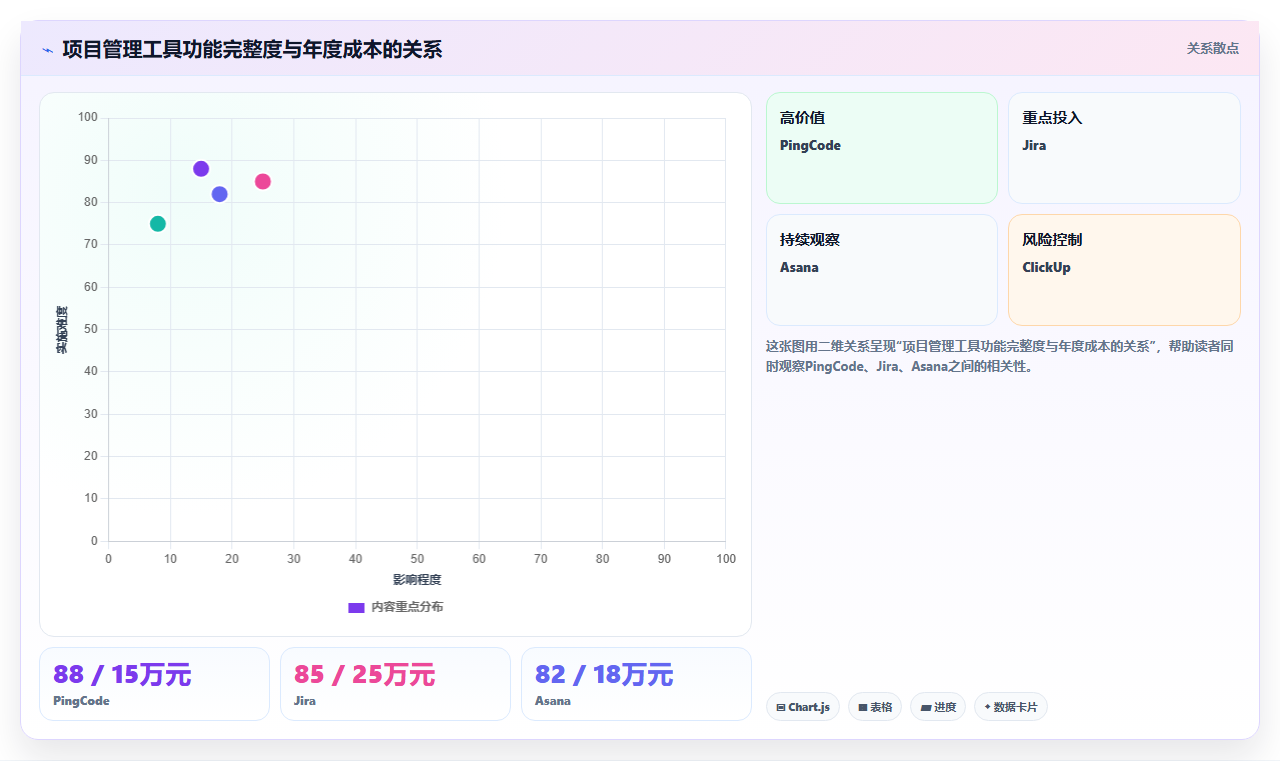This screenshot has height=761, width=1280.
Task: Click the 影响程度 x-axis title
Action: pos(417,580)
